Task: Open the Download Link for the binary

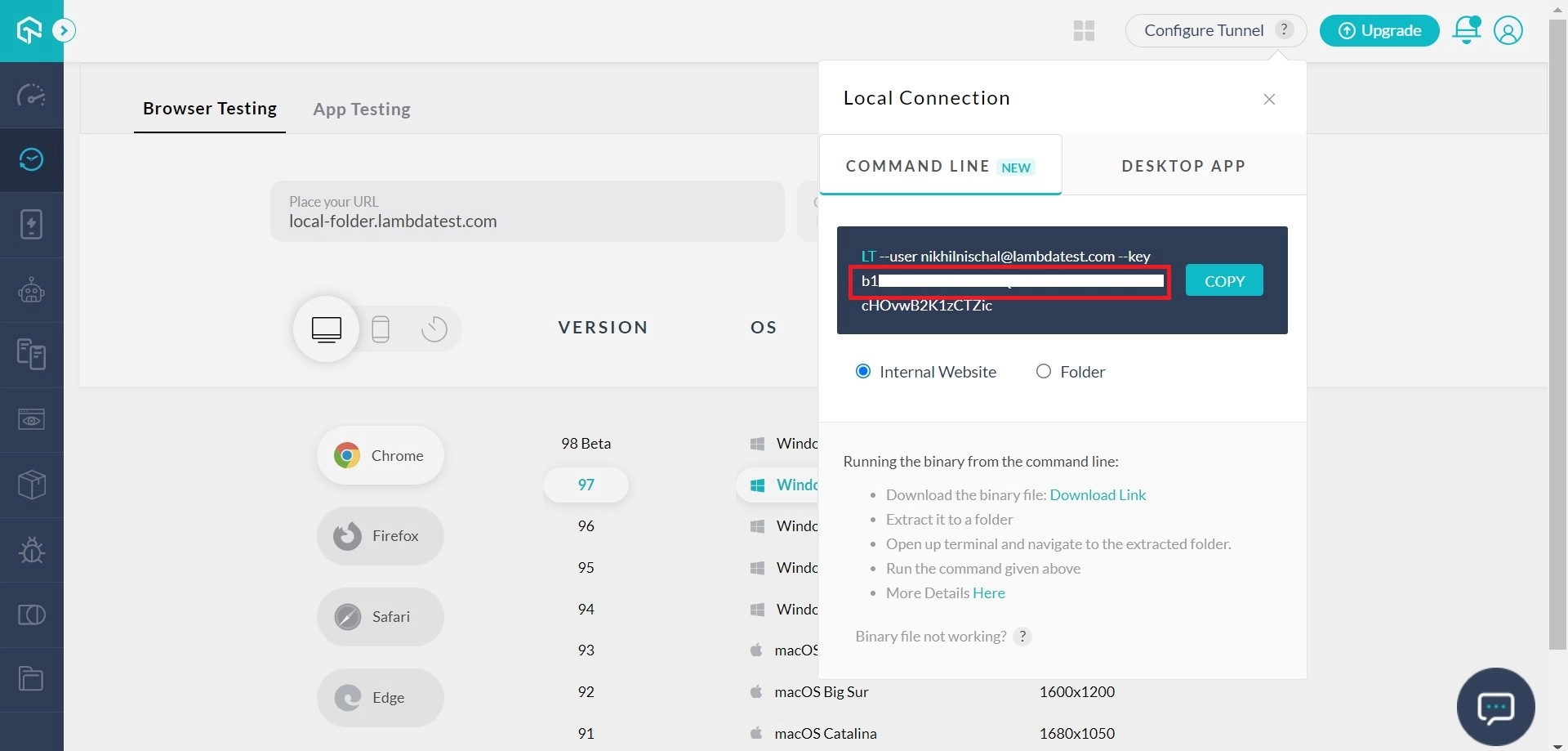Action: click(1098, 495)
